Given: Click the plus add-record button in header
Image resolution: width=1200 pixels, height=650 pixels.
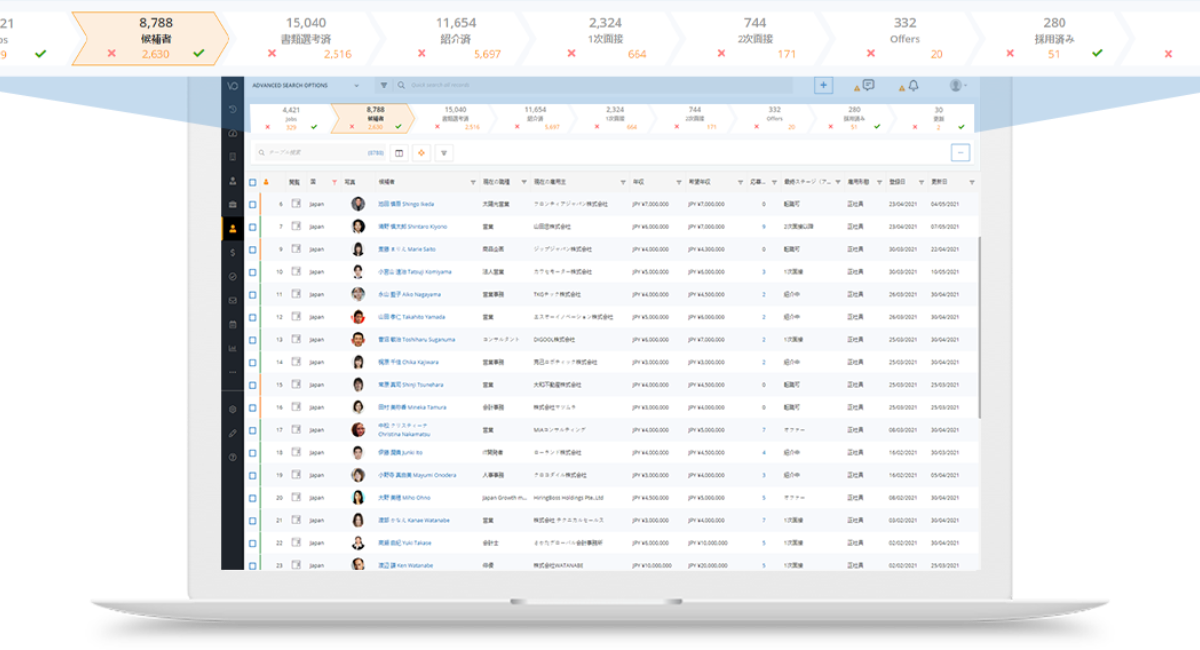Looking at the screenshot, I should tap(823, 86).
